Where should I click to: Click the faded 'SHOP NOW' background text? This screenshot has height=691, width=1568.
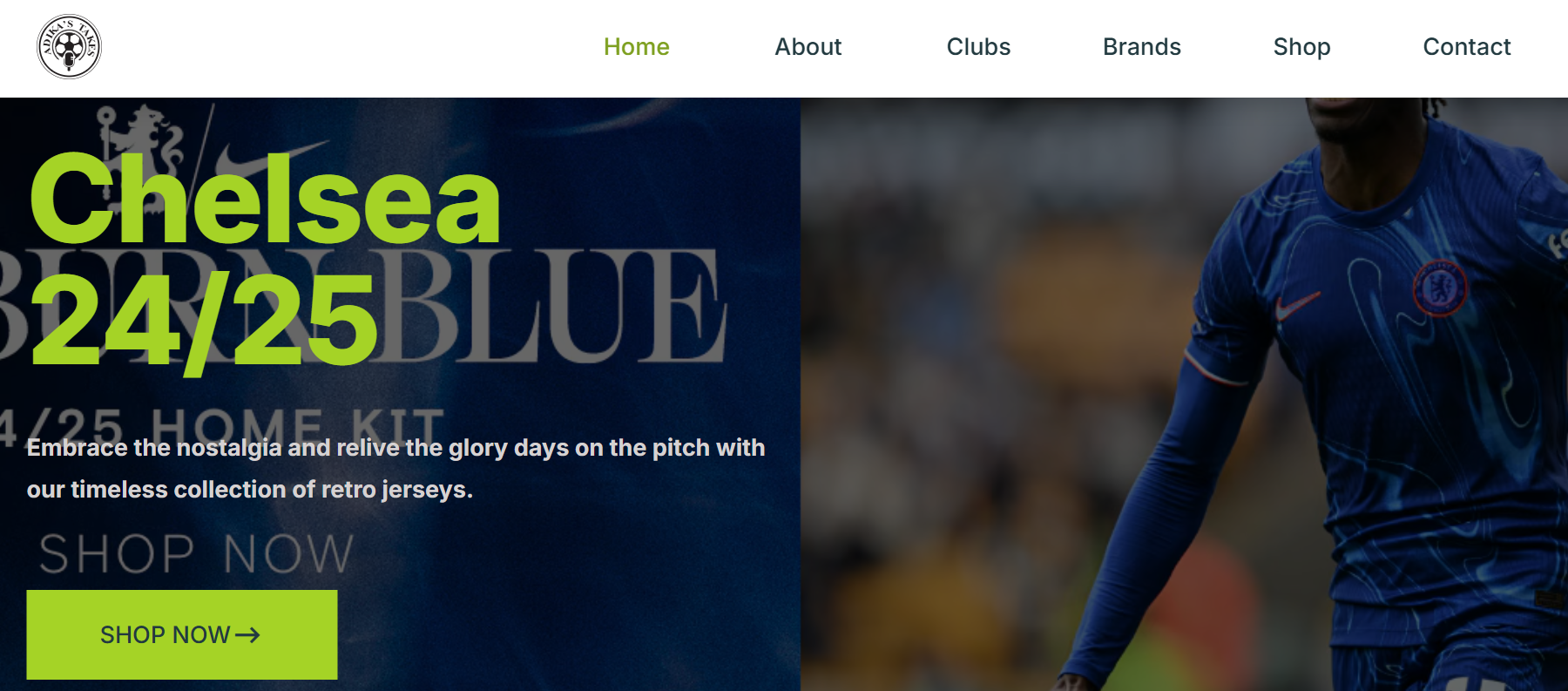point(197,554)
